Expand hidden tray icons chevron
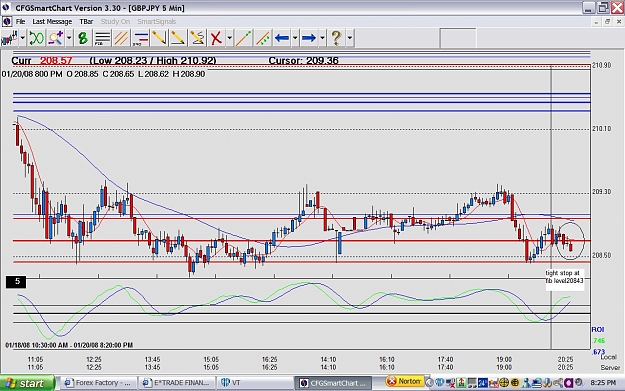 [x=429, y=383]
